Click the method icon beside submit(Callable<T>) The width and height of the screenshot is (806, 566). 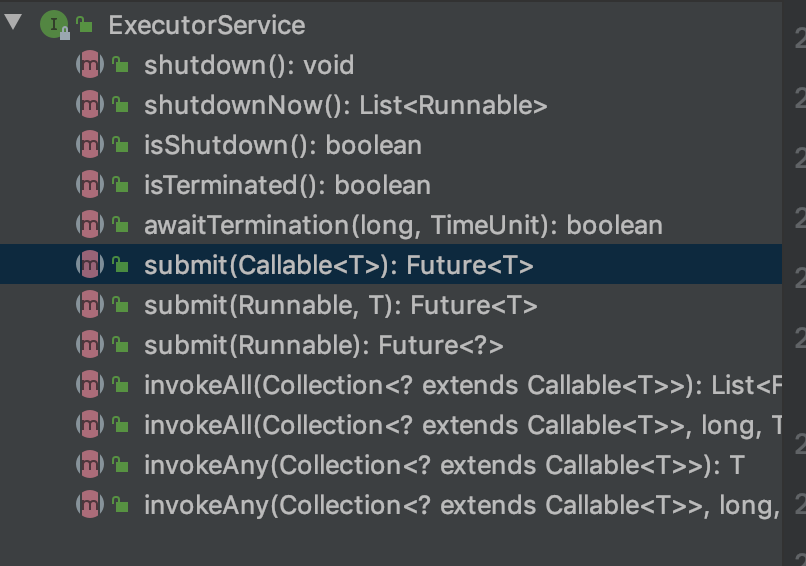pyautogui.click(x=89, y=266)
